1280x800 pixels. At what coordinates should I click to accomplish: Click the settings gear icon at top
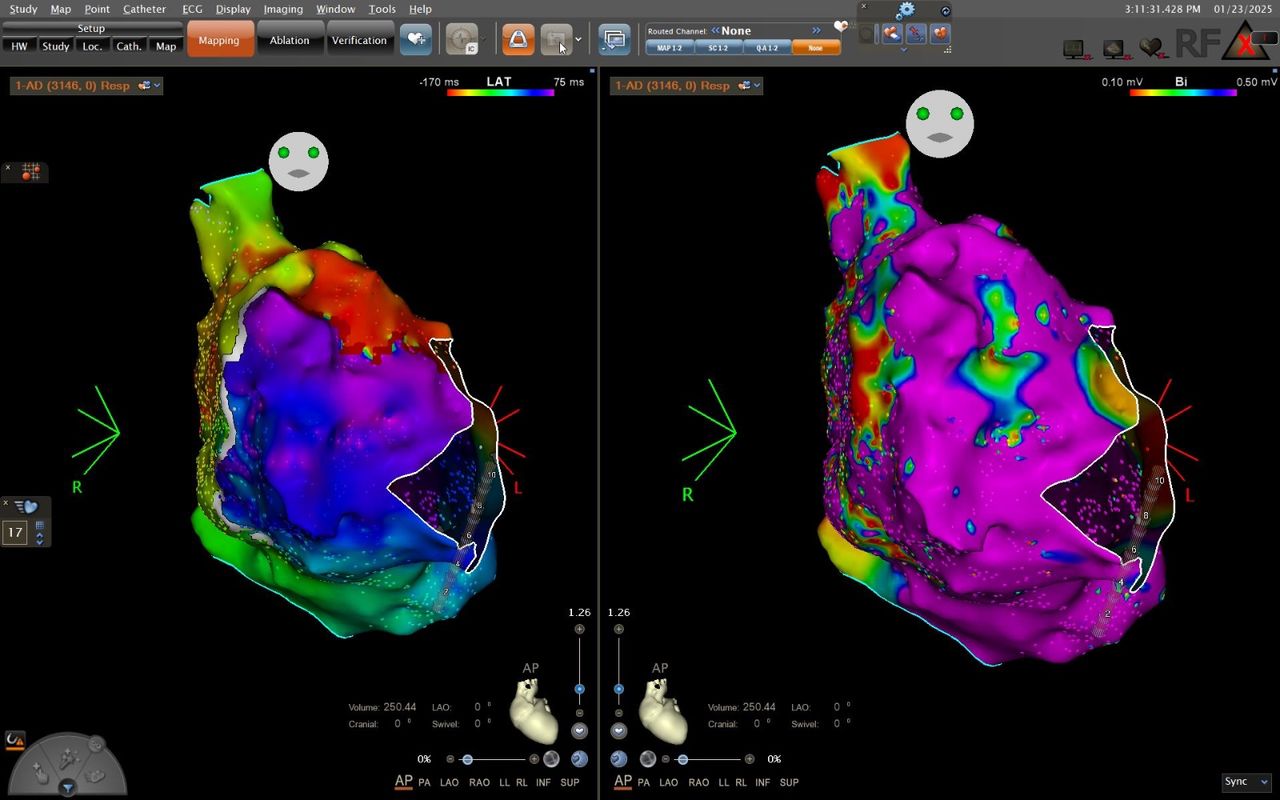point(906,10)
